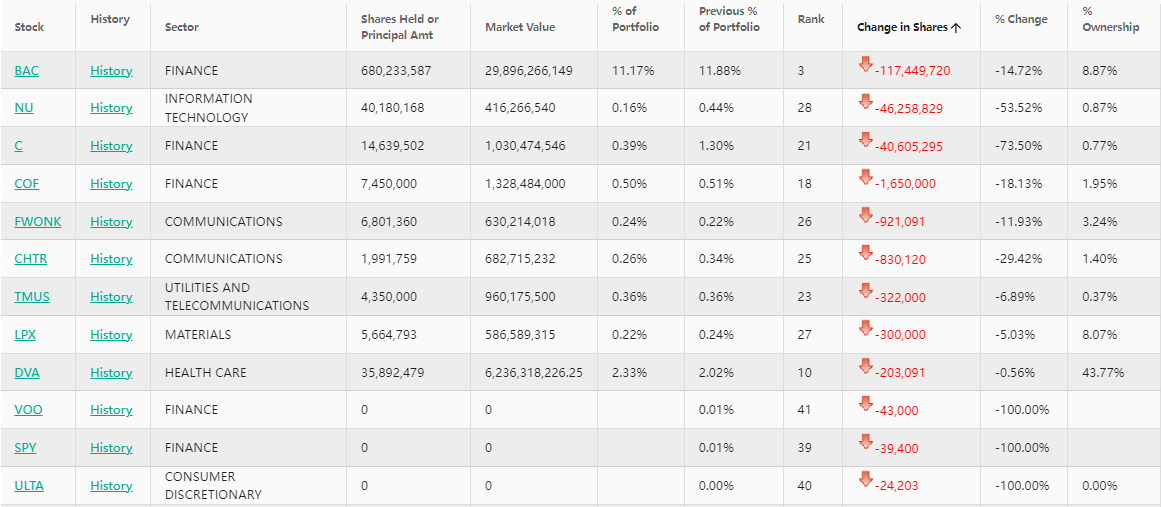Click the red decrease arrow for COF

[866, 178]
